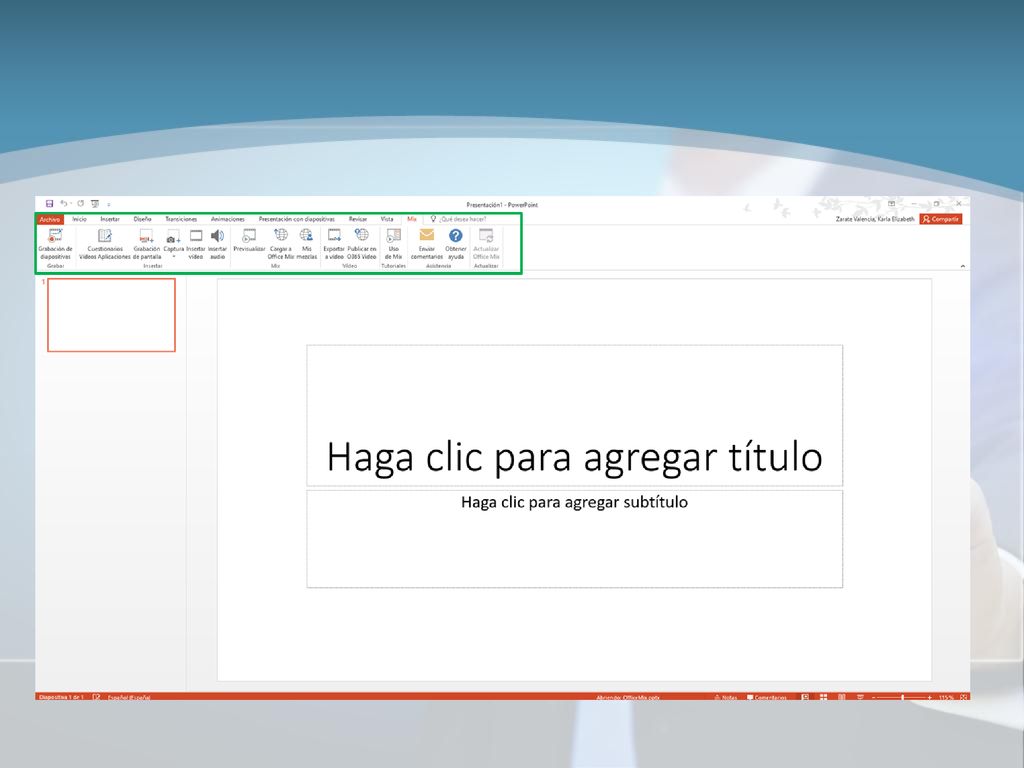
Task: Open Uso de Mix tutorials
Action: coord(393,244)
